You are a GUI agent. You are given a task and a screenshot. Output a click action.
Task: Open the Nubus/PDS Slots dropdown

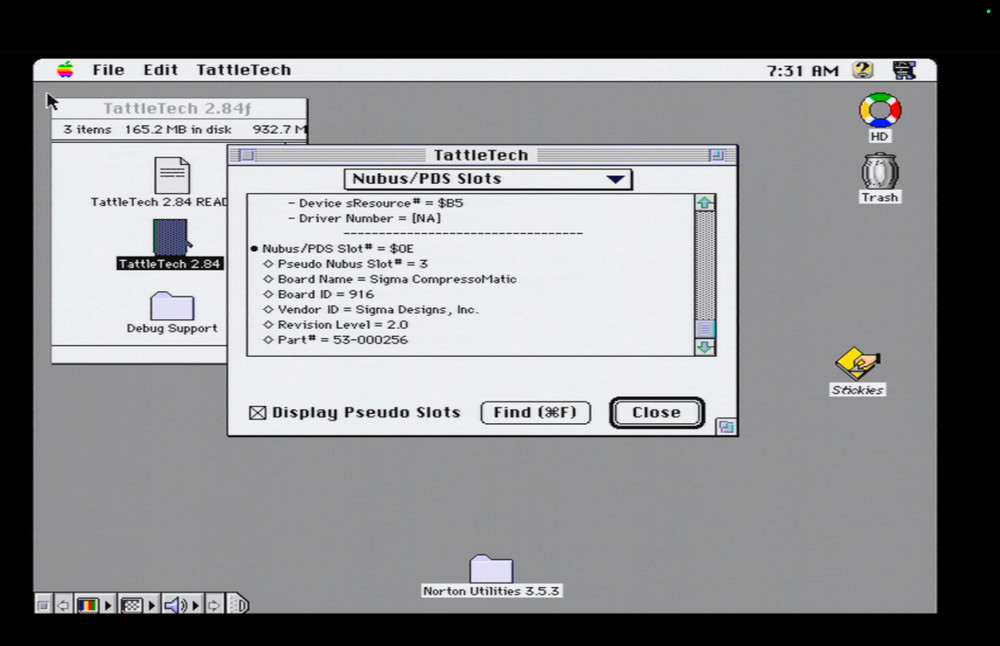(489, 179)
